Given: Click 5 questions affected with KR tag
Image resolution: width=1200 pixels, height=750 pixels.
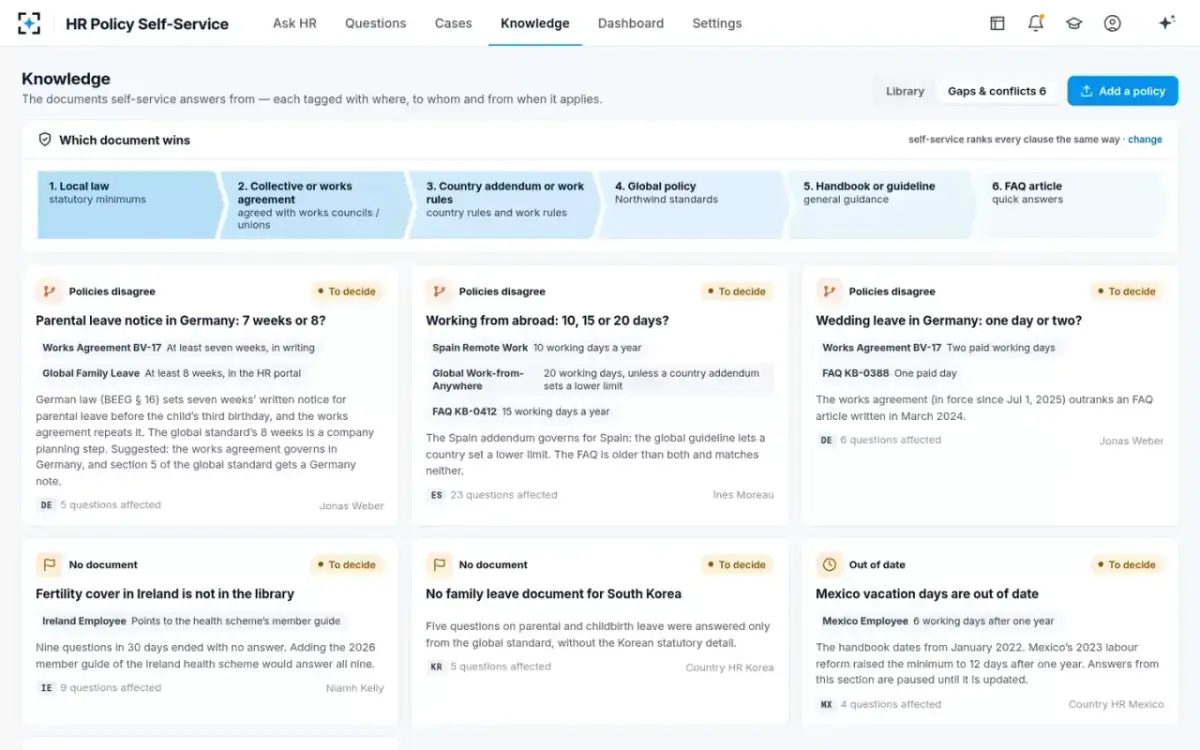Looking at the screenshot, I should [500, 667].
